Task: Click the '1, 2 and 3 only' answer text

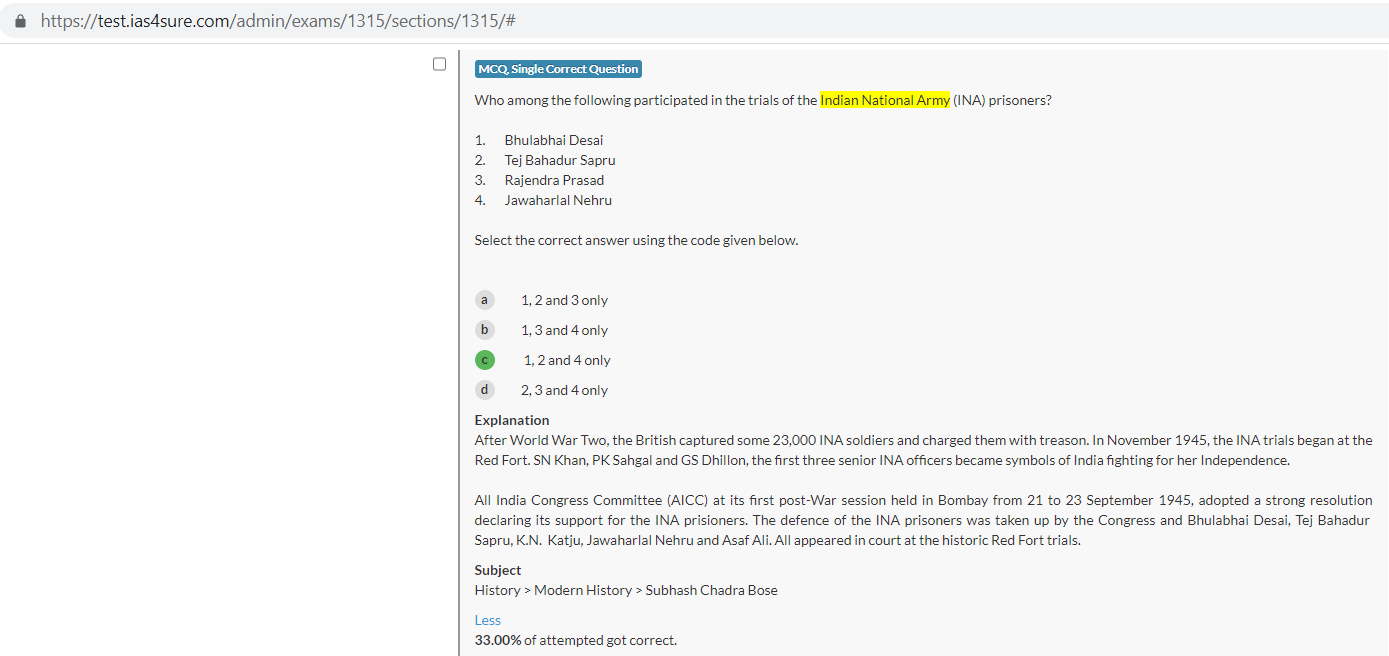Action: [564, 300]
